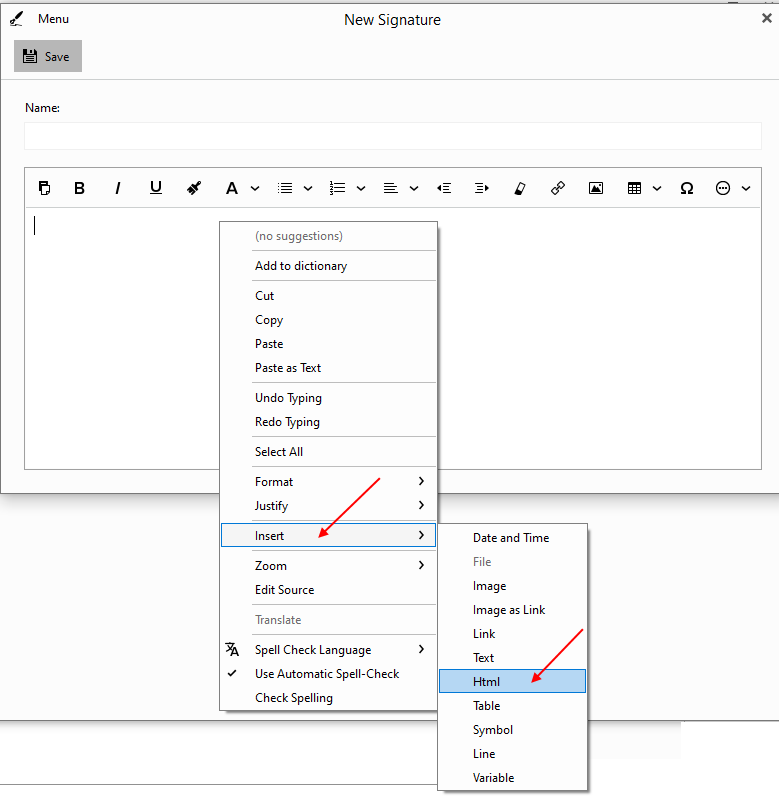Choose Image as Link
The height and width of the screenshot is (796, 779).
pyautogui.click(x=513, y=610)
